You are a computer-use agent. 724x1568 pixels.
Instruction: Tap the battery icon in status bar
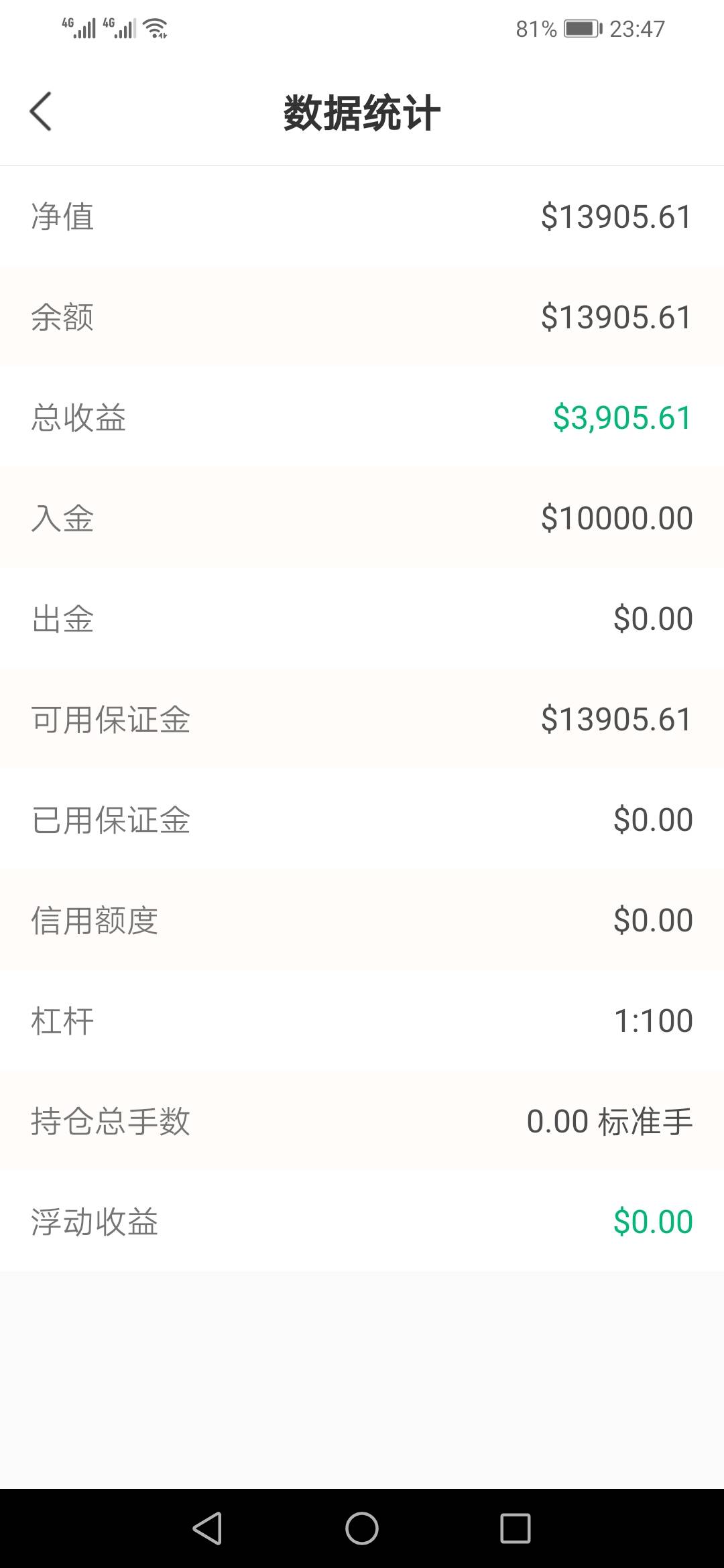click(582, 29)
